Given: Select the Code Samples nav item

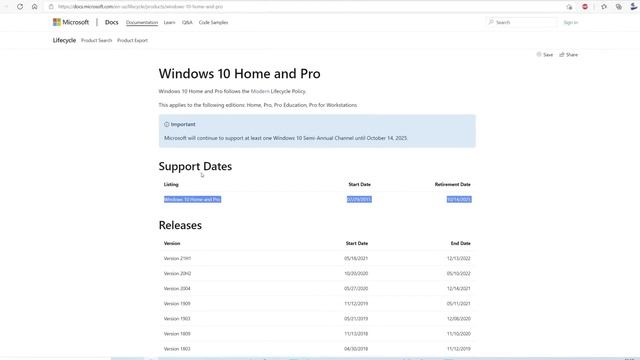Looking at the screenshot, I should (213, 22).
